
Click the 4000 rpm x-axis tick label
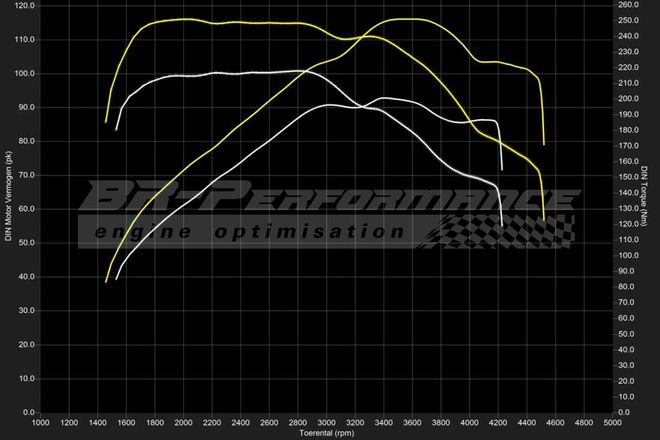(469, 423)
